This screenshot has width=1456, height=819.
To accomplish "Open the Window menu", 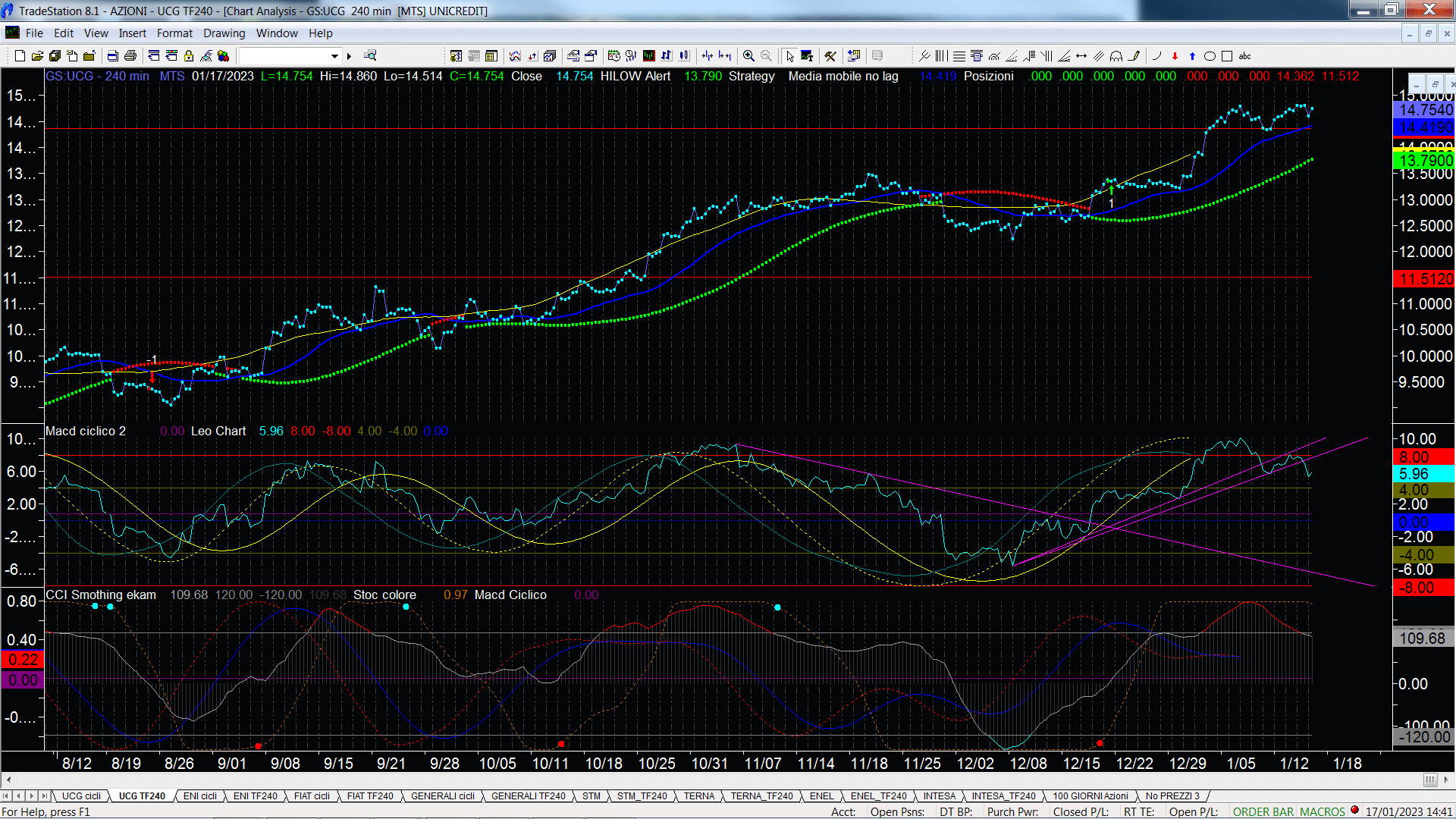I will tap(277, 33).
